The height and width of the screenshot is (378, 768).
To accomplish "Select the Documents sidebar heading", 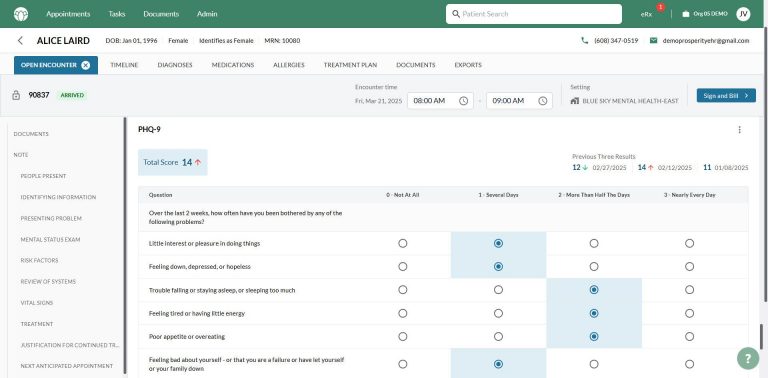I will tap(31, 134).
